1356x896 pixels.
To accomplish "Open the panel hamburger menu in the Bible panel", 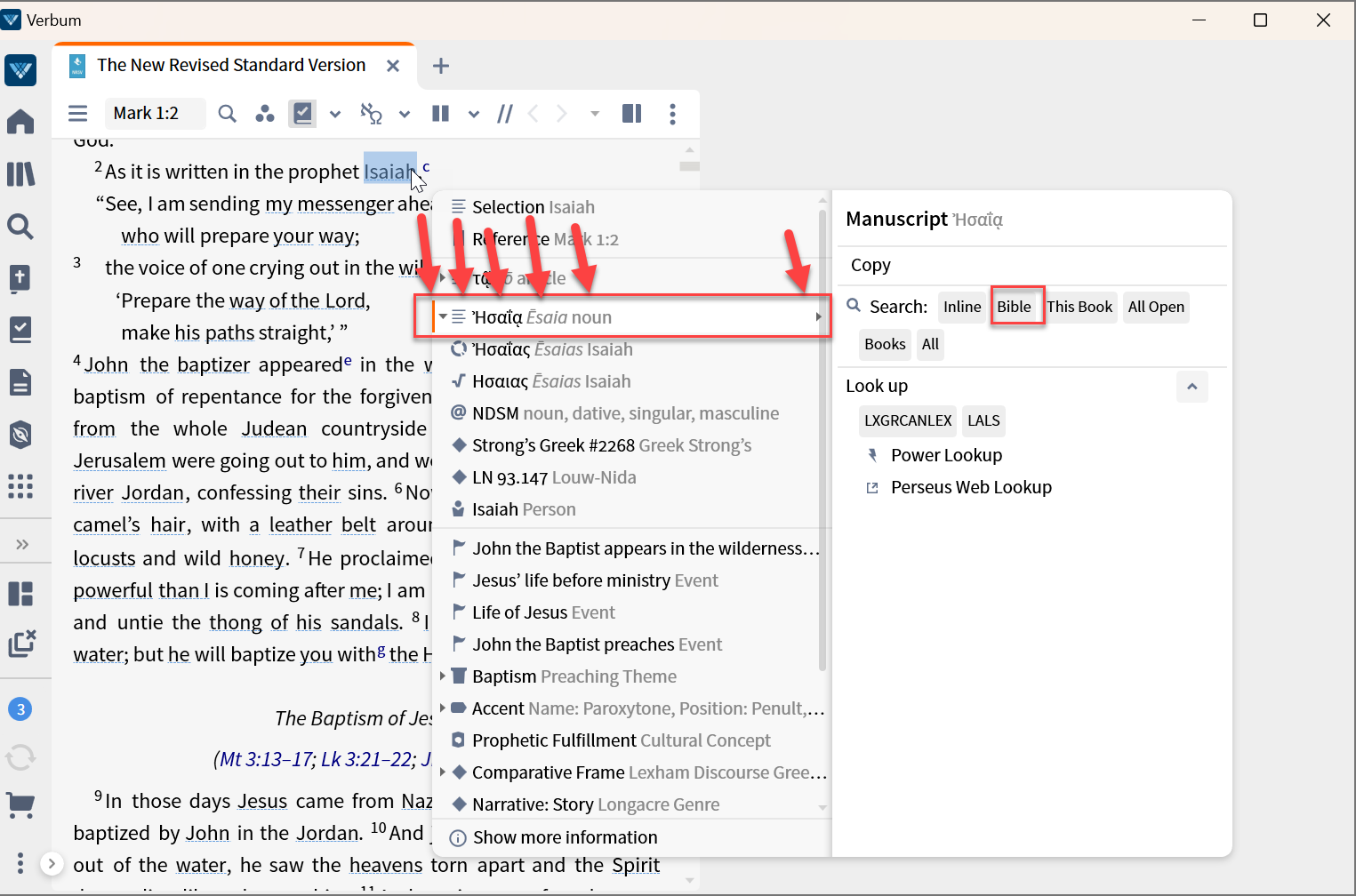I will pos(77,113).
